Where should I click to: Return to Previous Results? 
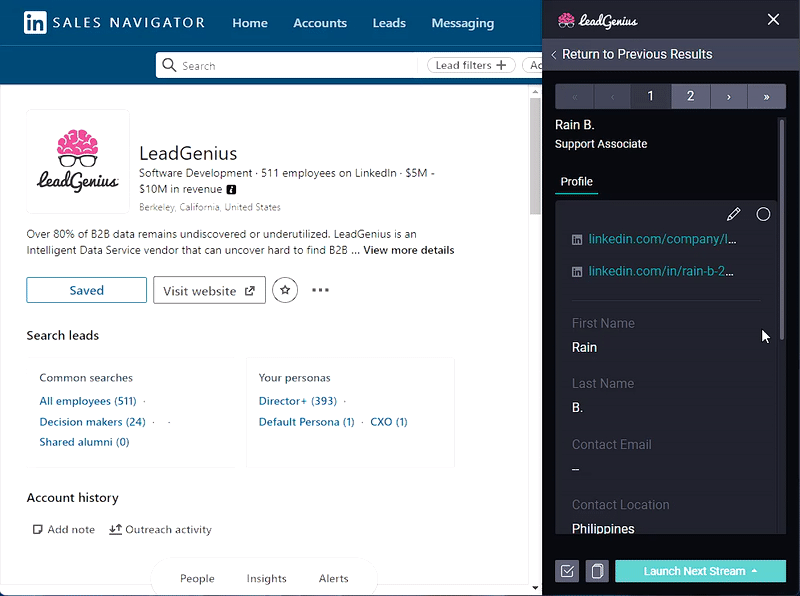pyautogui.click(x=632, y=54)
